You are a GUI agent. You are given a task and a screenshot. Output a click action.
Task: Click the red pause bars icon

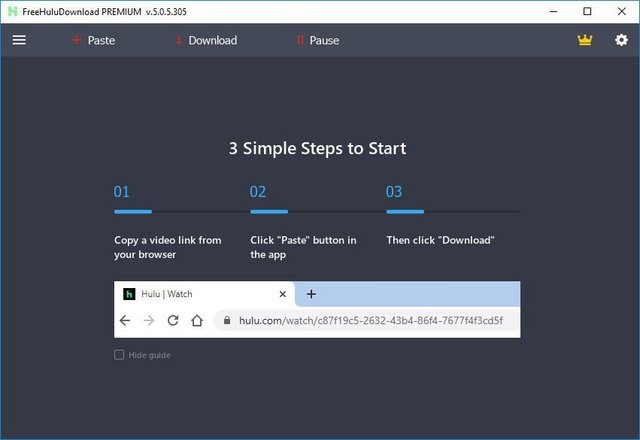[x=300, y=40]
